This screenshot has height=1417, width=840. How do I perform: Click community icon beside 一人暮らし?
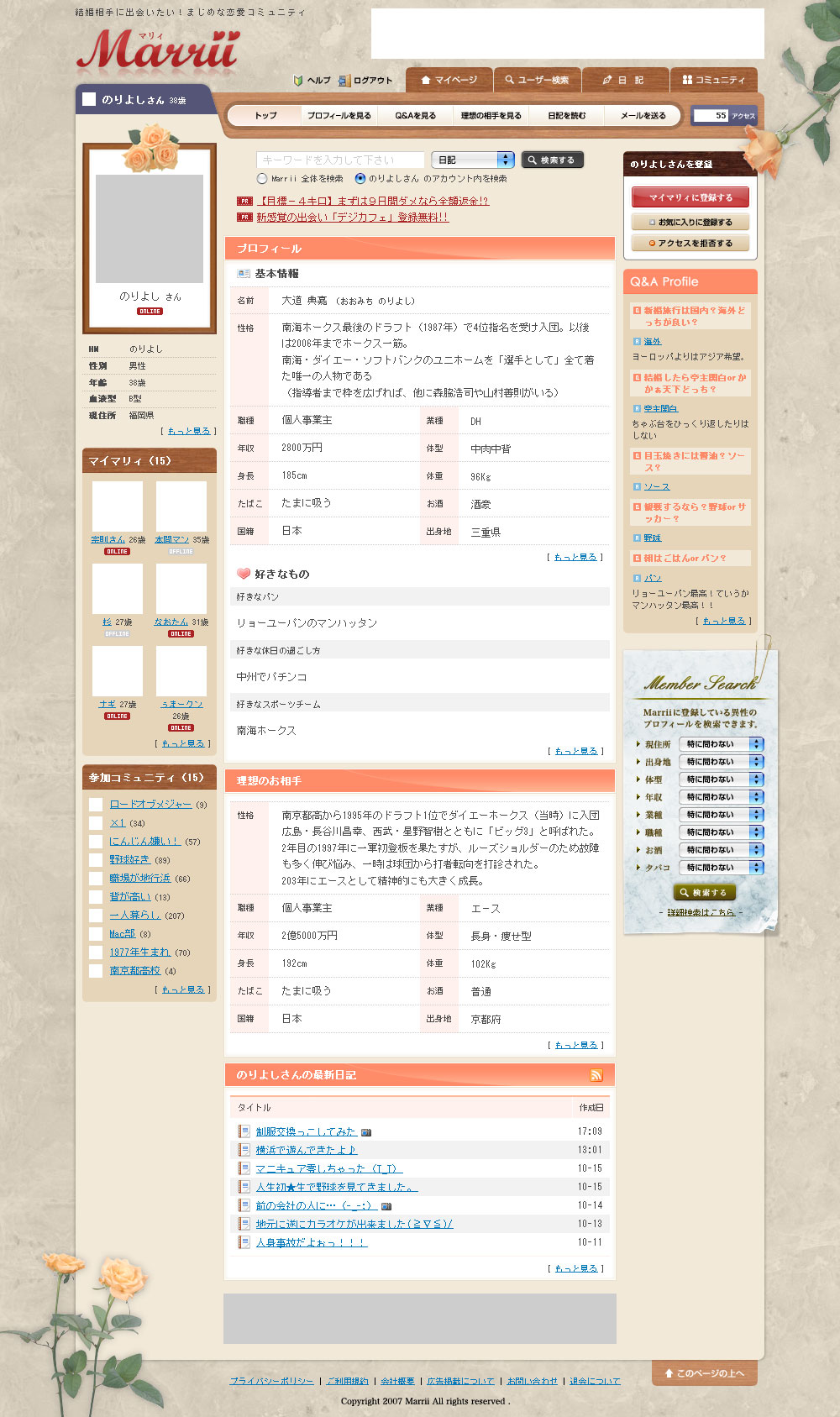[96, 916]
